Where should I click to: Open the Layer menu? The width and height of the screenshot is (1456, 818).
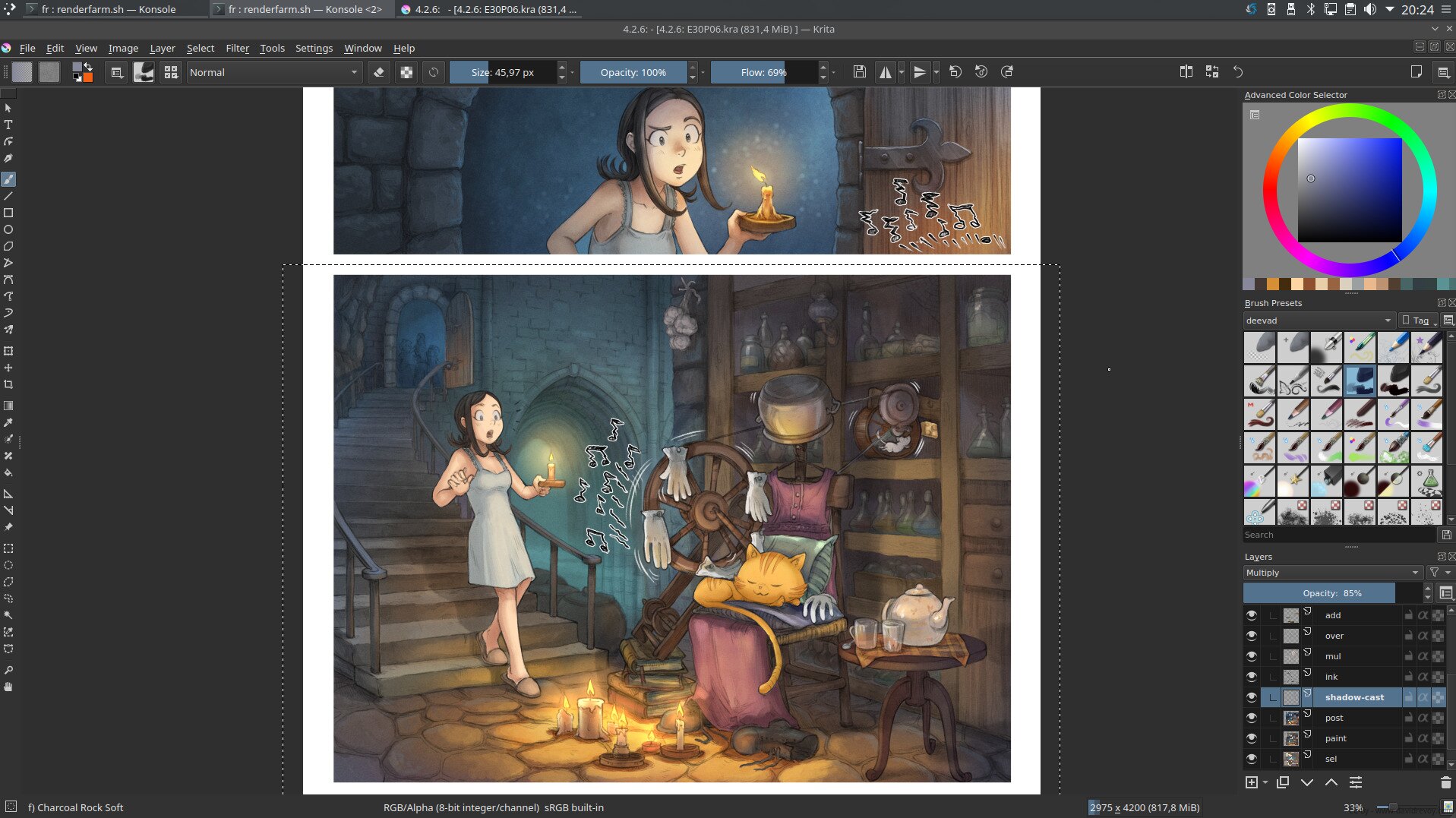pos(162,48)
